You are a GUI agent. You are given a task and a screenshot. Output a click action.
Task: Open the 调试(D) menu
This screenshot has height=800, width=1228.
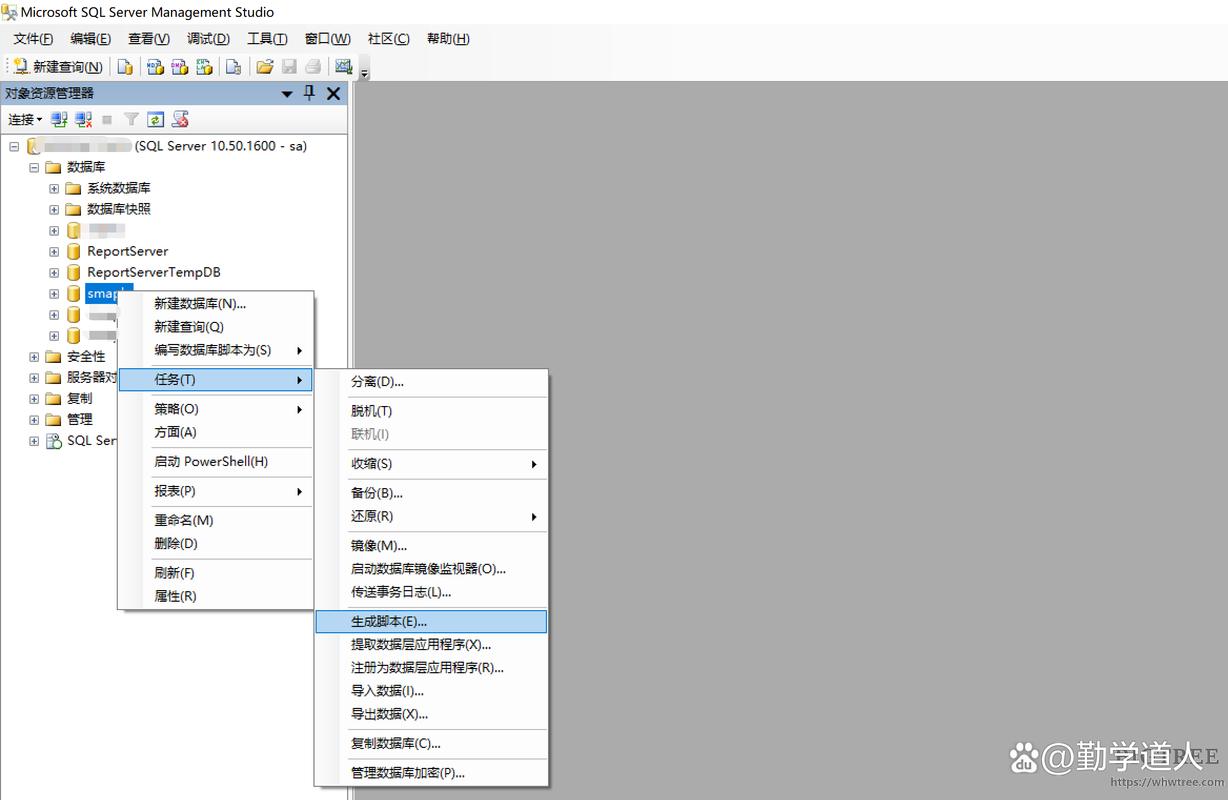point(208,39)
